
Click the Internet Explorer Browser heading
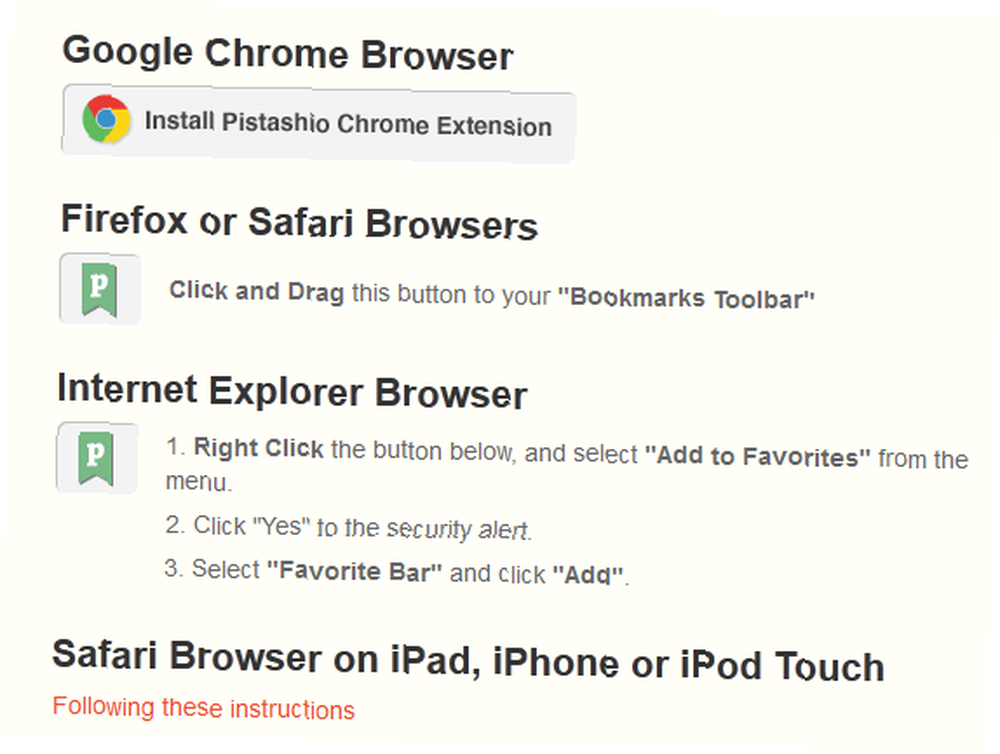292,390
